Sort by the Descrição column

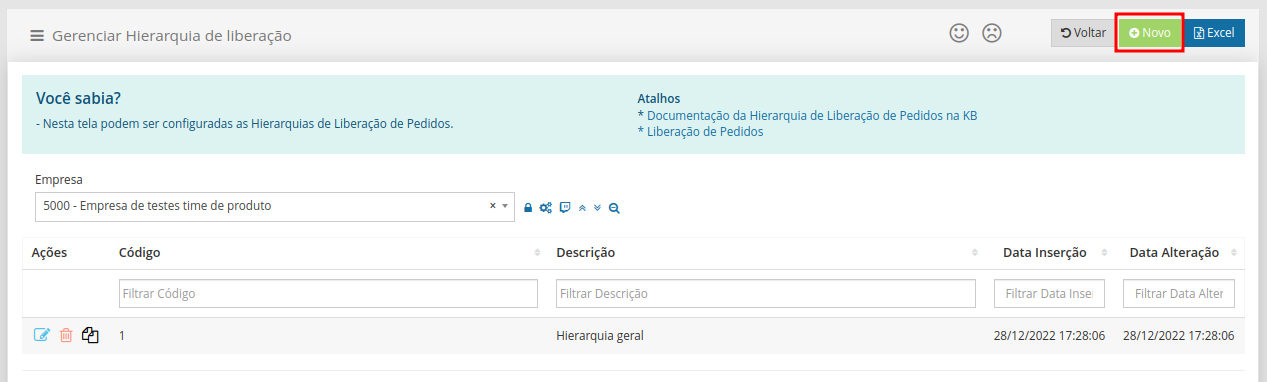coord(766,253)
